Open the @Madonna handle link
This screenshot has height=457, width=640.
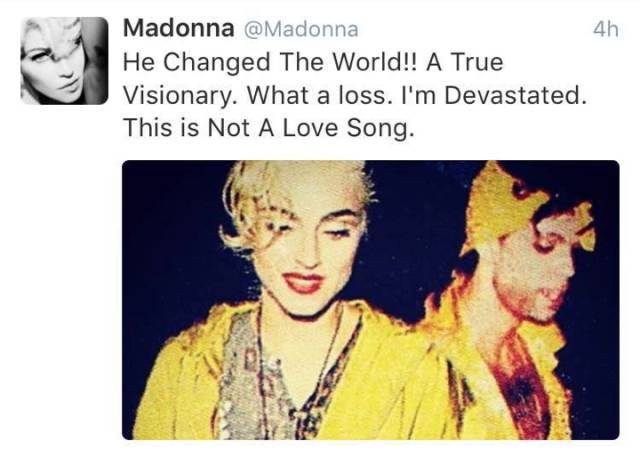point(301,29)
